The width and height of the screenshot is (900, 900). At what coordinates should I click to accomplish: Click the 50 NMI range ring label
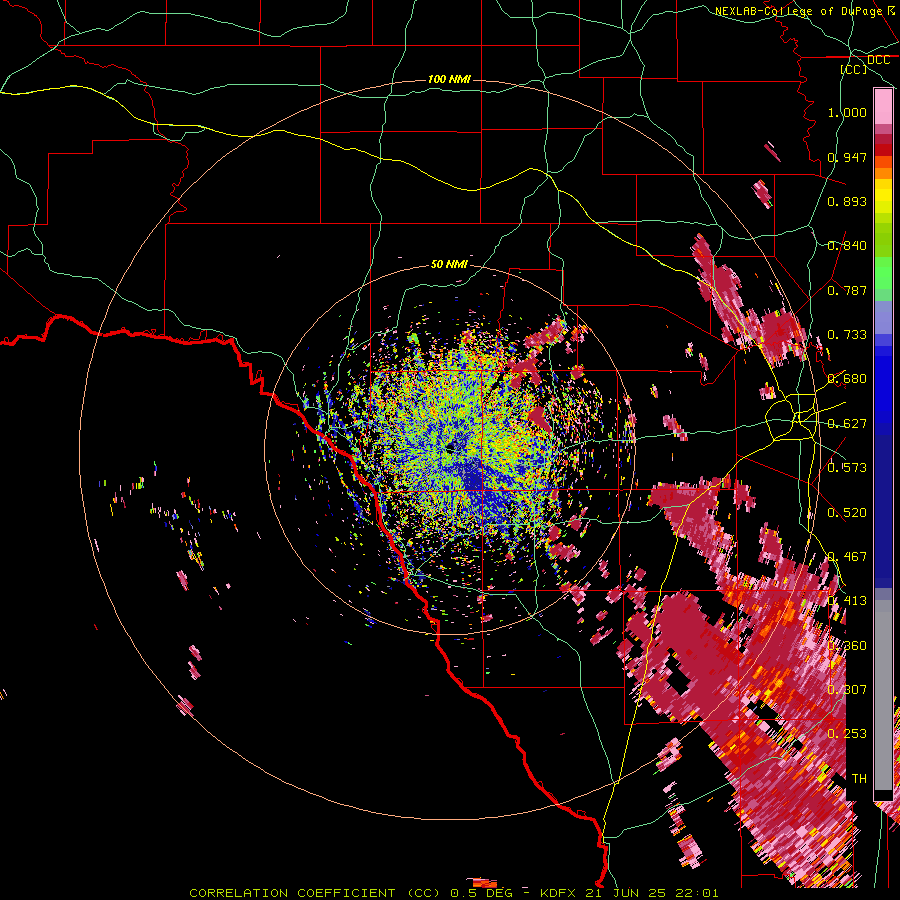(x=449, y=264)
